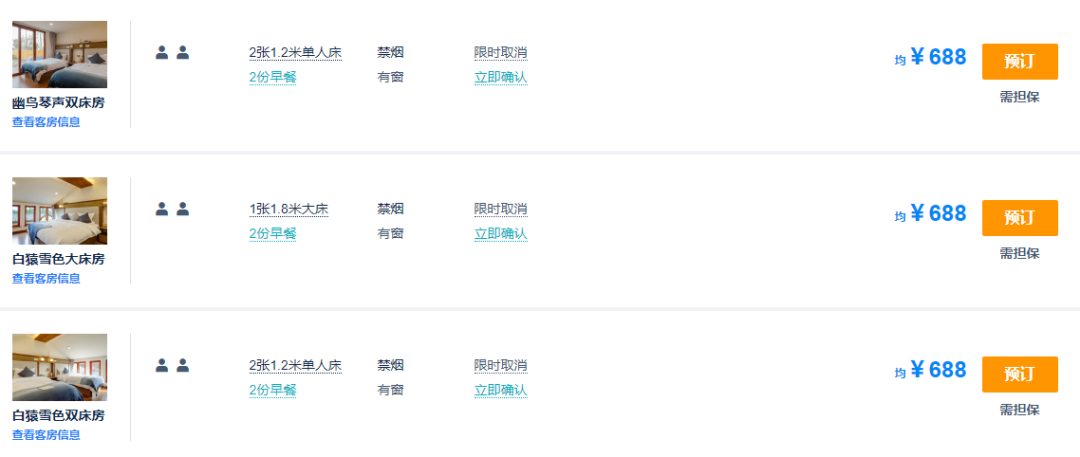The height and width of the screenshot is (457, 1080).
Task: Click 立即确认 in the 白猿雪色大床房 row
Action: (x=500, y=234)
